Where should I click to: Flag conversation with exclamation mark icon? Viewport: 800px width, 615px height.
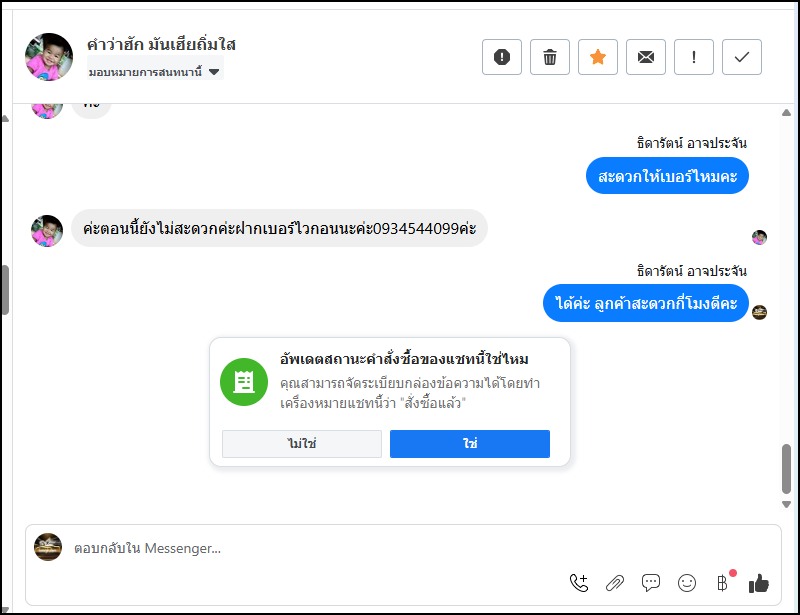pos(693,57)
